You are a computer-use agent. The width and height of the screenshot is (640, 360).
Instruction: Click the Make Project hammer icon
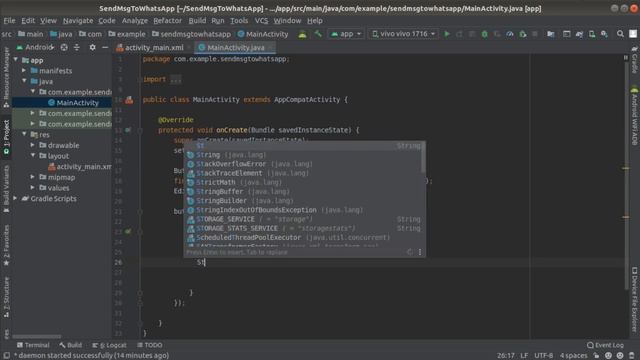point(318,34)
